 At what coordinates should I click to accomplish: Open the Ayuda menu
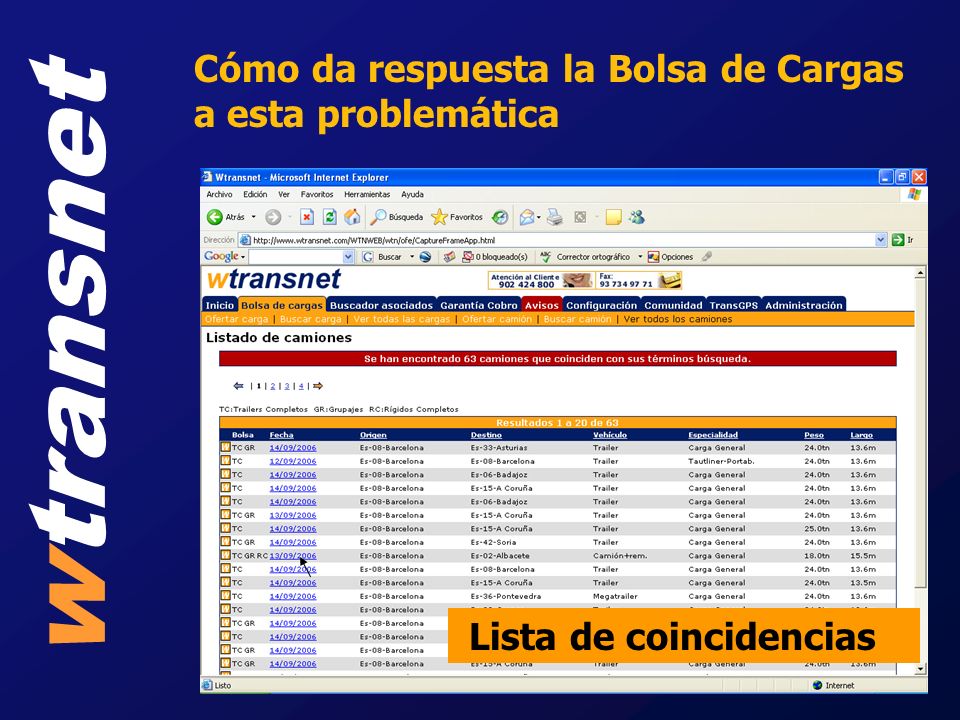[413, 194]
